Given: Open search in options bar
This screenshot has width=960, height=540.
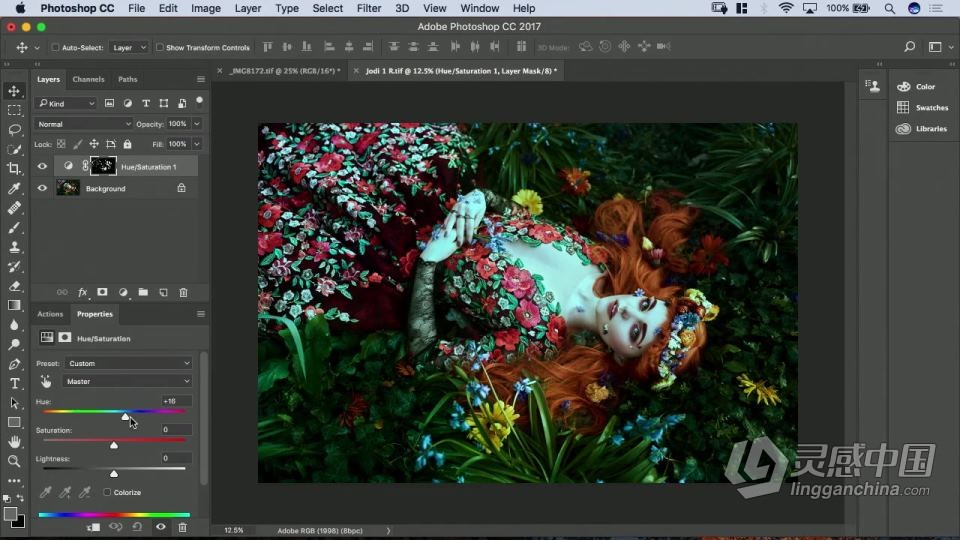Looking at the screenshot, I should click(910, 47).
